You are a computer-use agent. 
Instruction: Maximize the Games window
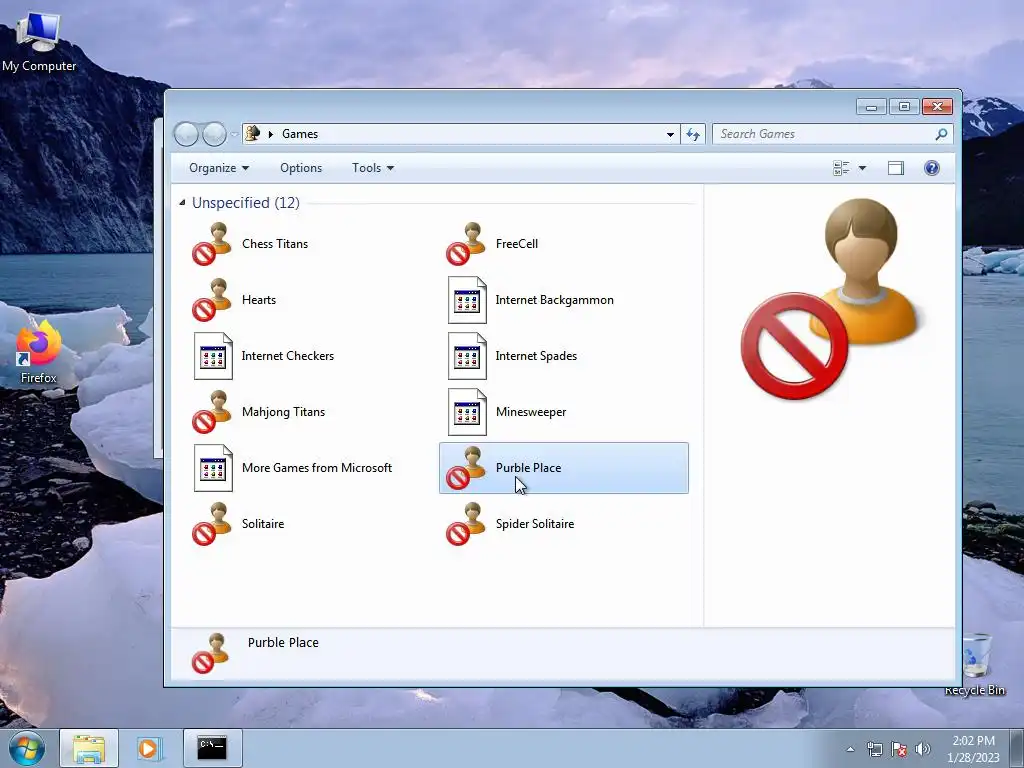pos(904,106)
